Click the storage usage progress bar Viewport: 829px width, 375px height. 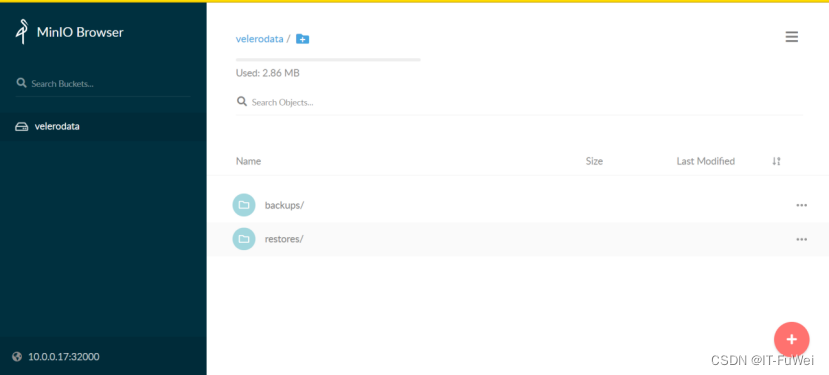pos(328,60)
